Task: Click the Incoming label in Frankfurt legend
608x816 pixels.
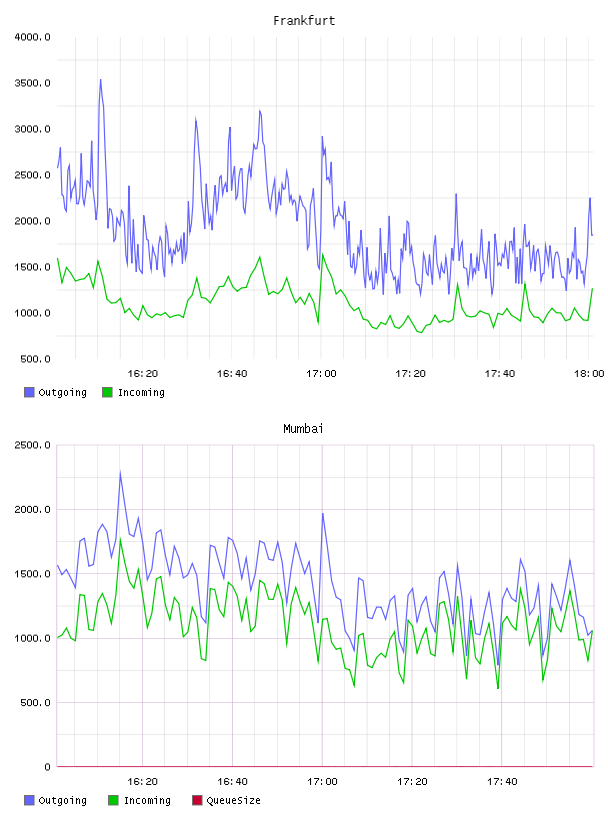Action: tap(141, 392)
